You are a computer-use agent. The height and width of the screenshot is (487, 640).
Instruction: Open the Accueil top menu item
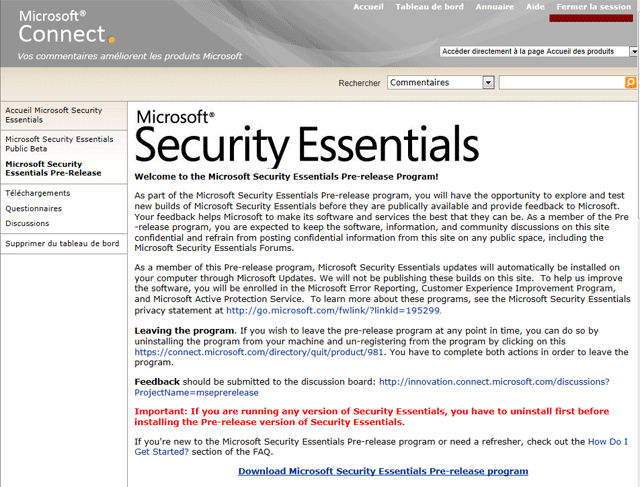(x=369, y=7)
